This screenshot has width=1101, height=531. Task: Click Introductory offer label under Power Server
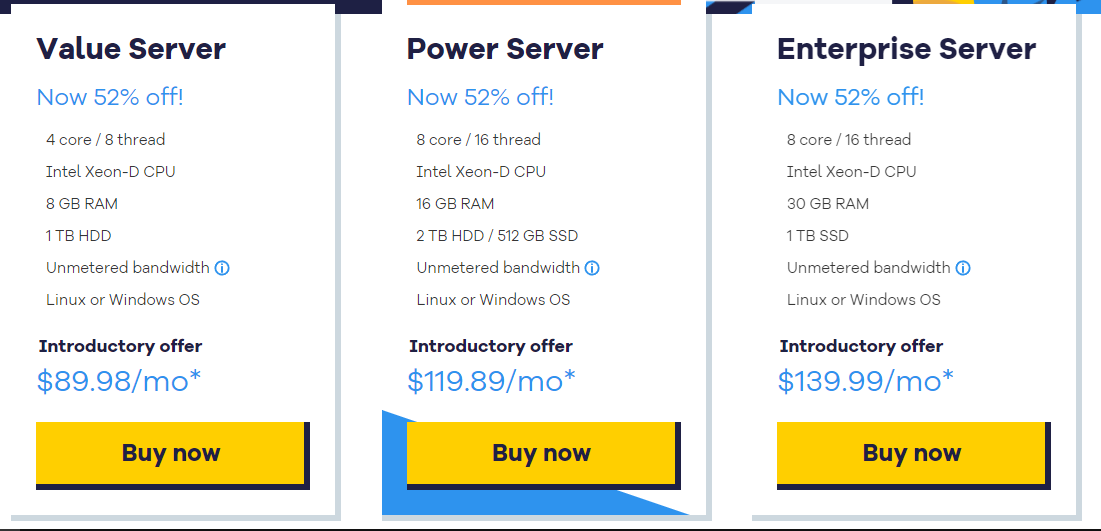(491, 346)
